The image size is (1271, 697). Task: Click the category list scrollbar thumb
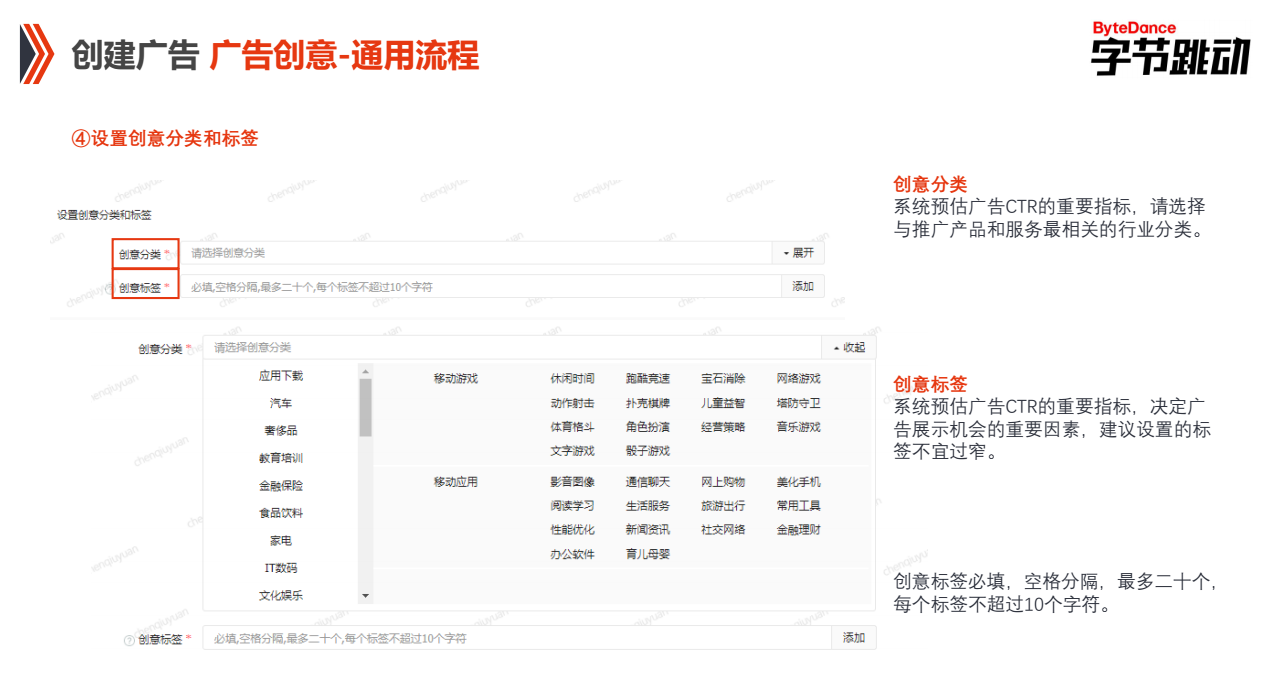[365, 407]
